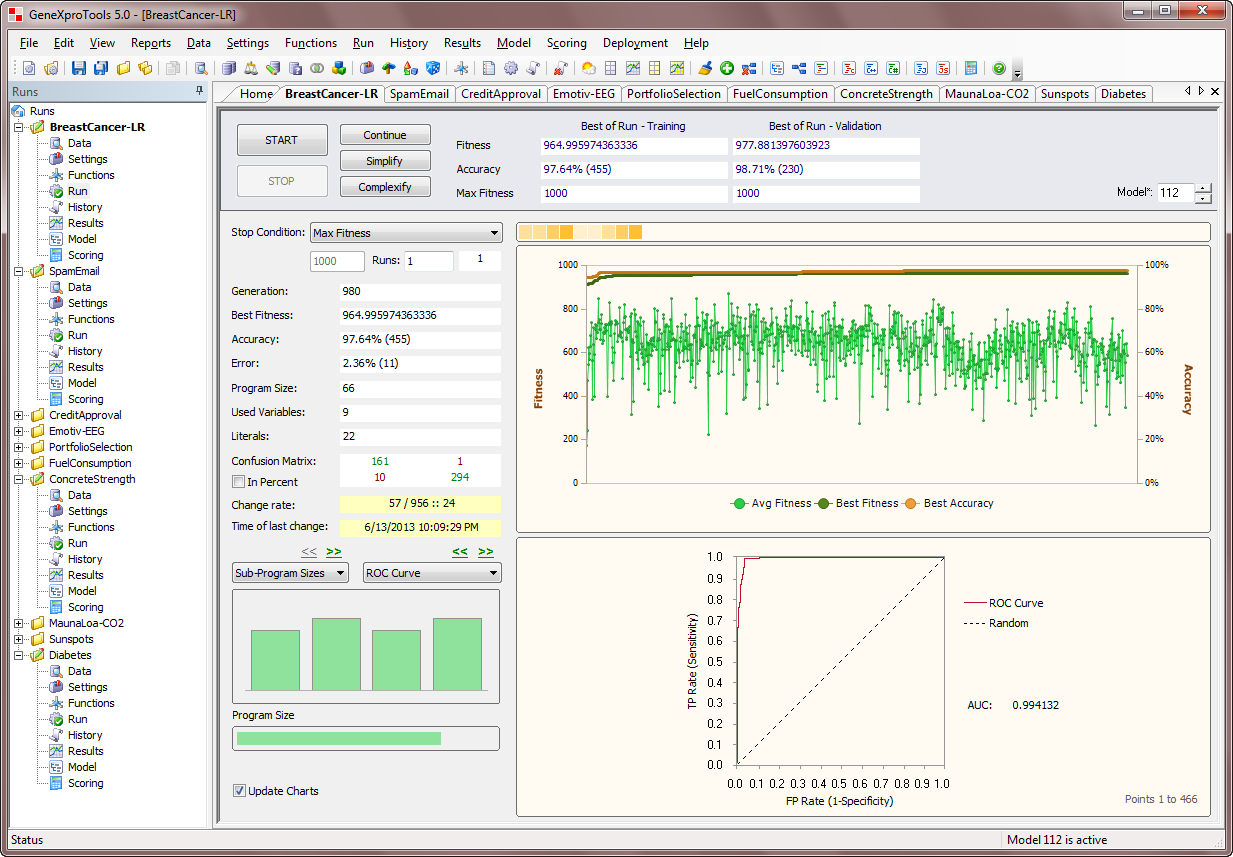Expand the CreditApproval run tree node
Image resolution: width=1233 pixels, height=857 pixels.
(18, 415)
